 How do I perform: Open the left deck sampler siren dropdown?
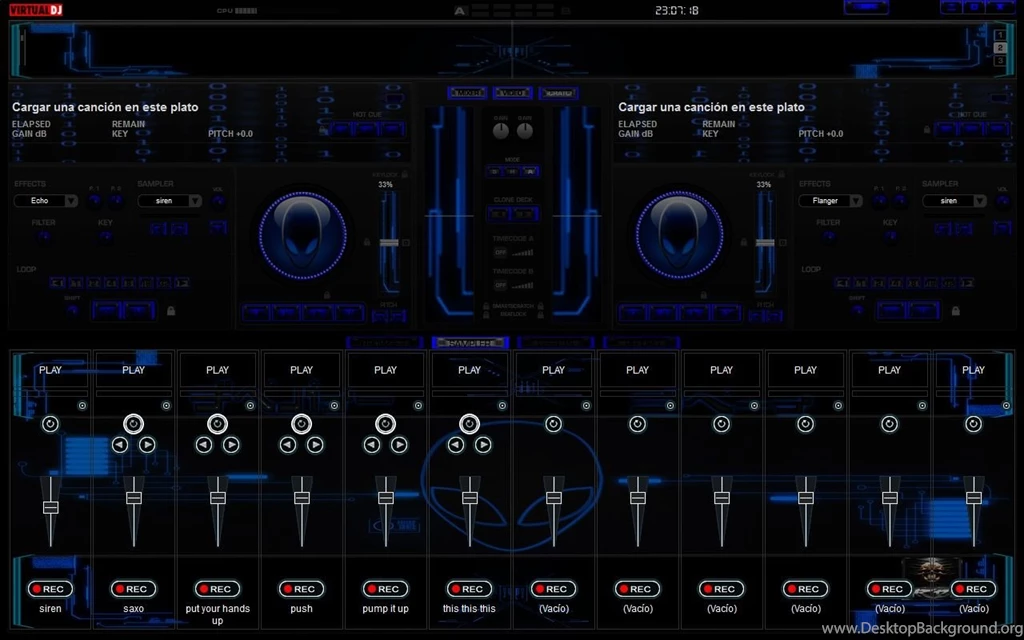point(170,201)
